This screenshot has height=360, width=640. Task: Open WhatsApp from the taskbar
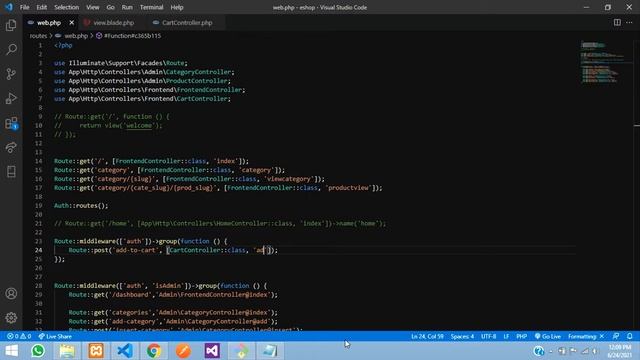[38, 351]
